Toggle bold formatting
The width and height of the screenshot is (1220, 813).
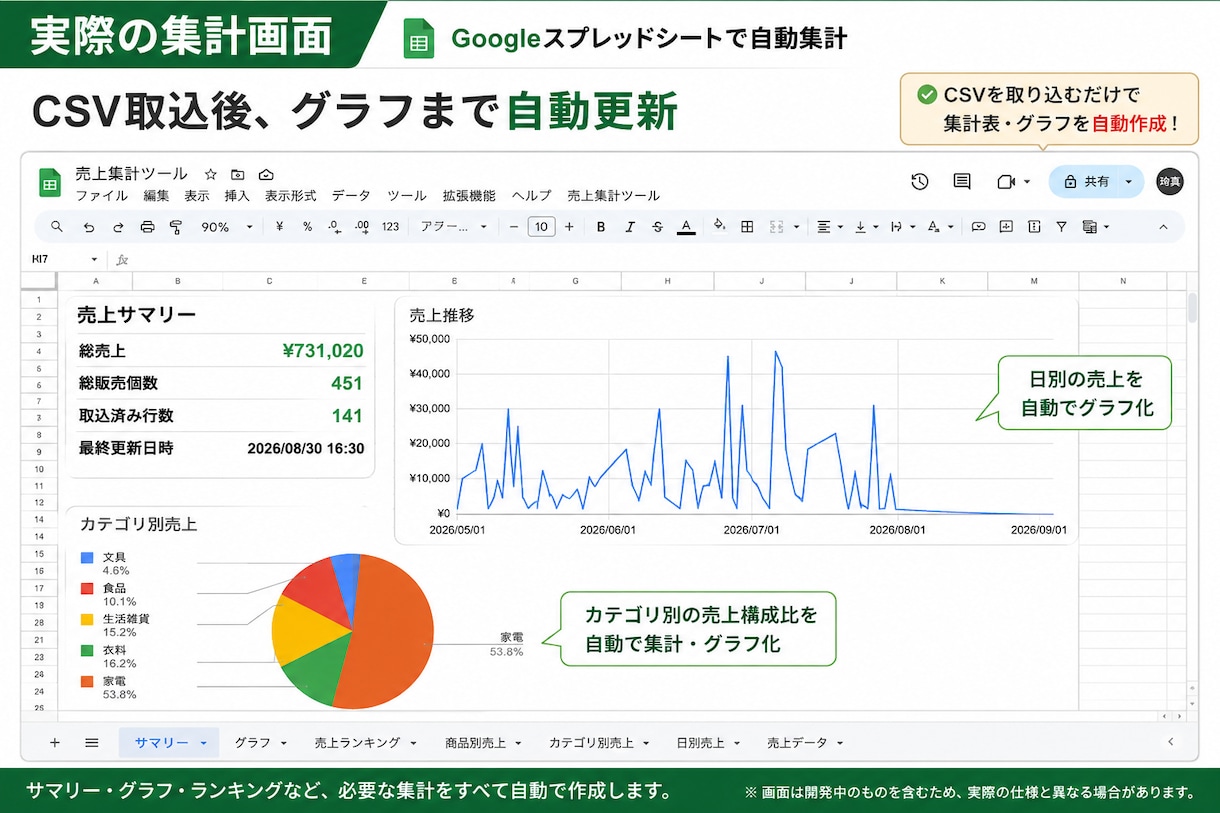[601, 227]
